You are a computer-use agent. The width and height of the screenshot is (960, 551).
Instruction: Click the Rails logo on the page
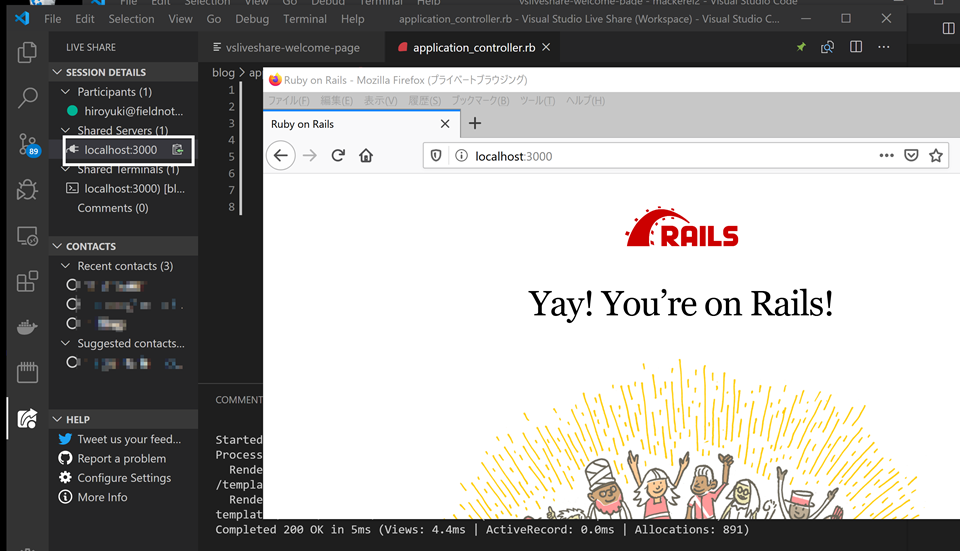click(x=681, y=227)
